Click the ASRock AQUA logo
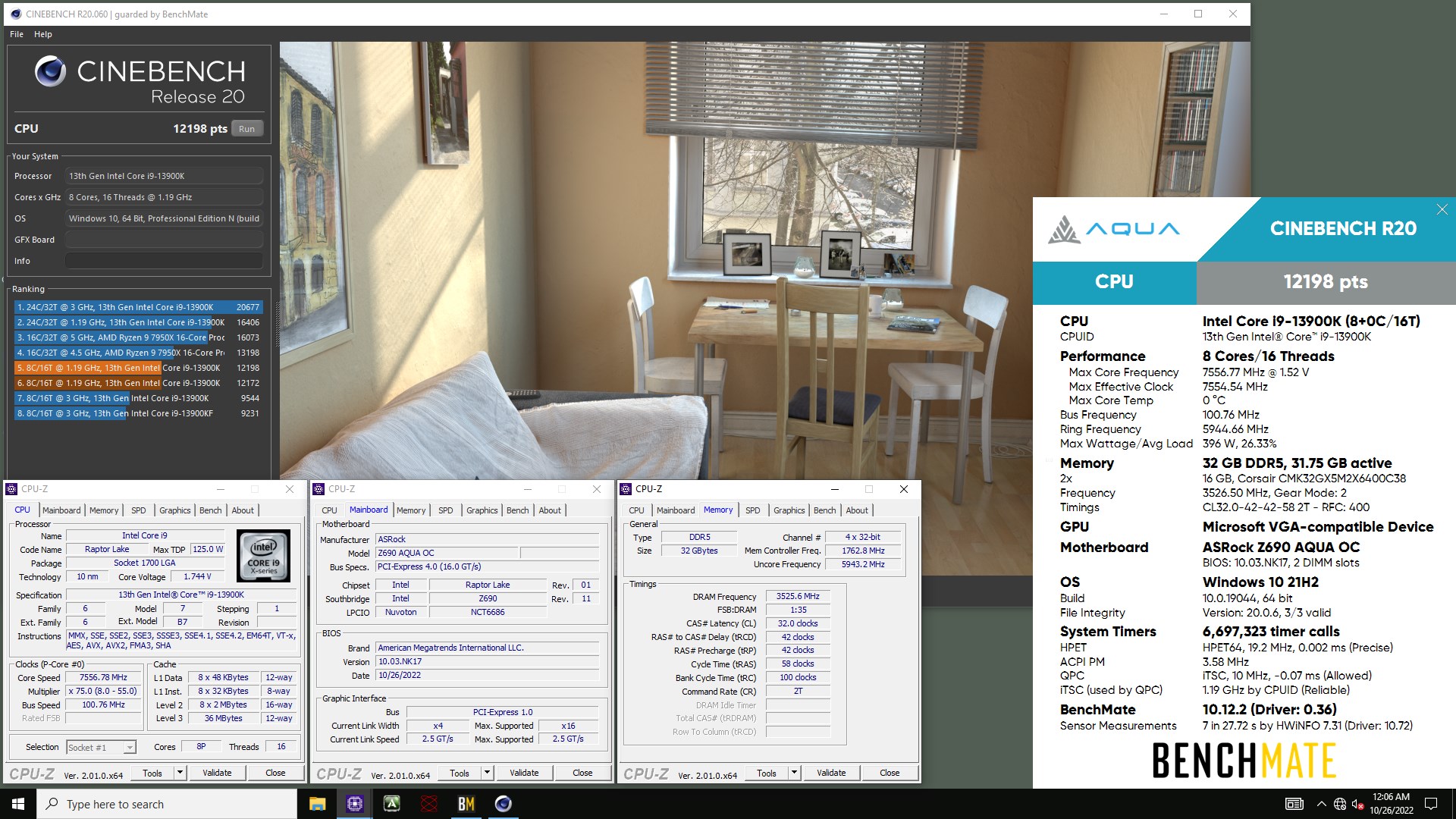Viewport: 1456px width, 819px height. (1113, 229)
